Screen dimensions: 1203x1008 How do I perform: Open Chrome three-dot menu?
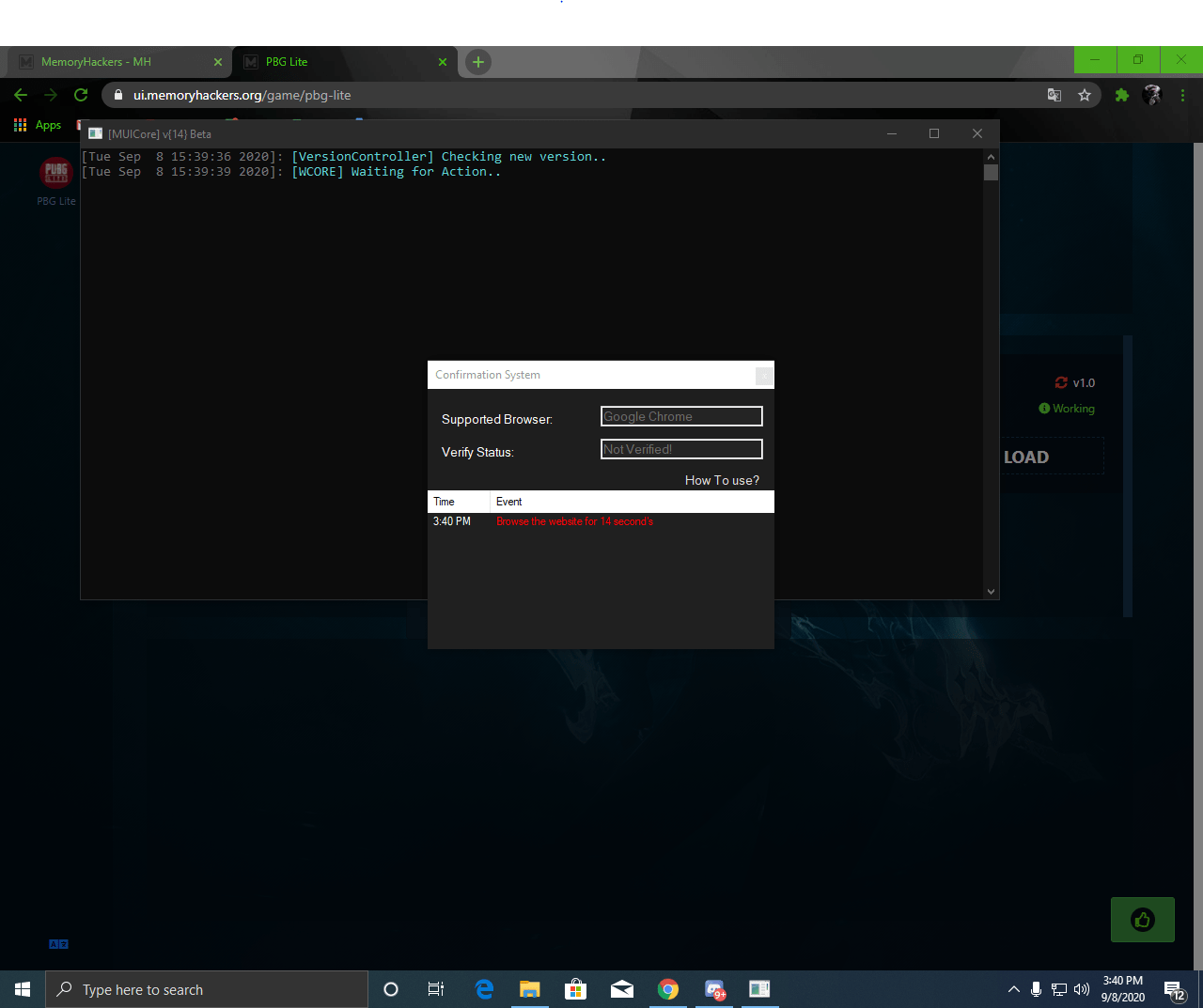pos(1183,95)
